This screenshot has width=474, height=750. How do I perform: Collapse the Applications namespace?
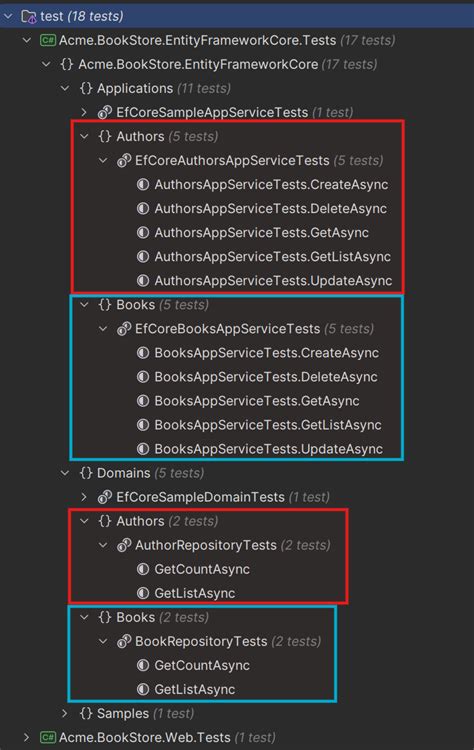65,88
